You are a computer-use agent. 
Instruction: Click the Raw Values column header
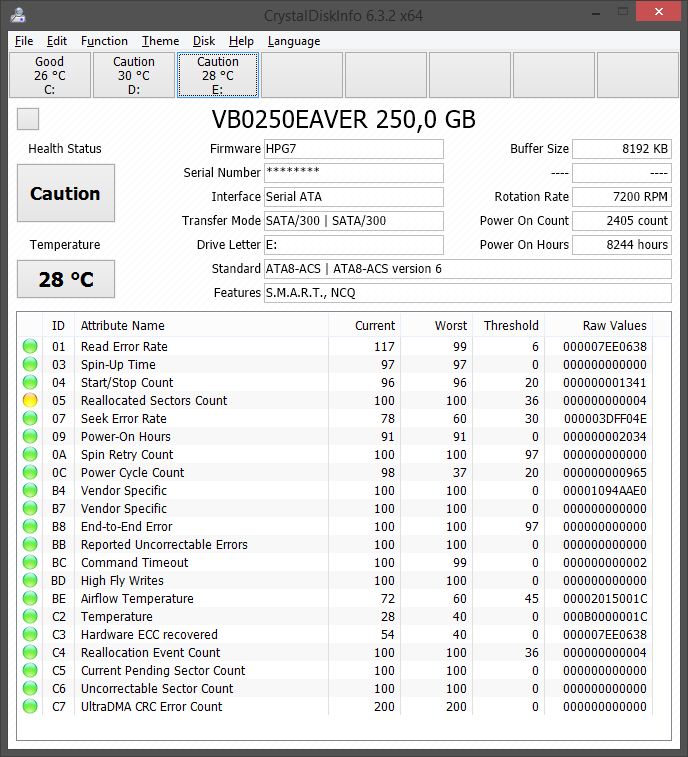[x=599, y=325]
